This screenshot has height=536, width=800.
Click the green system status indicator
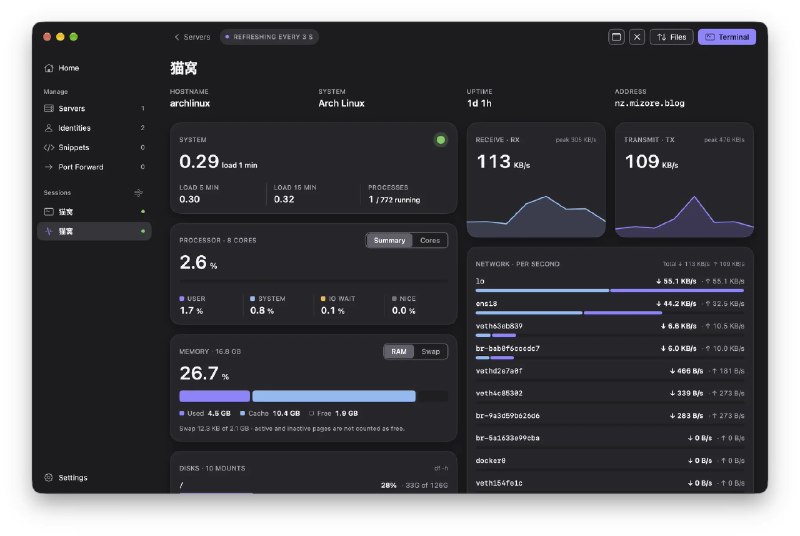click(x=441, y=140)
